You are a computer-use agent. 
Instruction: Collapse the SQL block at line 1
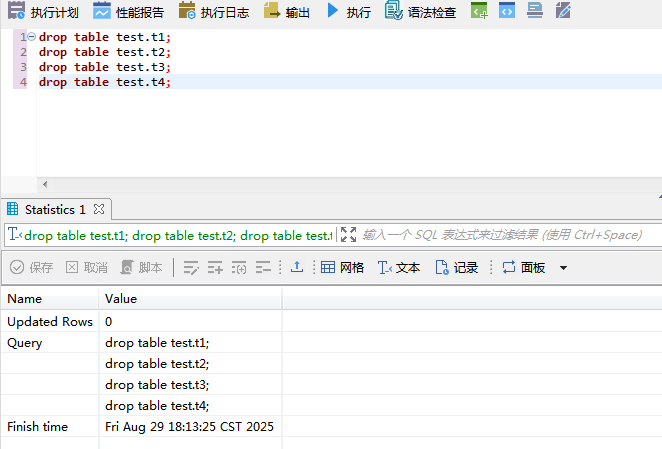(x=32, y=37)
